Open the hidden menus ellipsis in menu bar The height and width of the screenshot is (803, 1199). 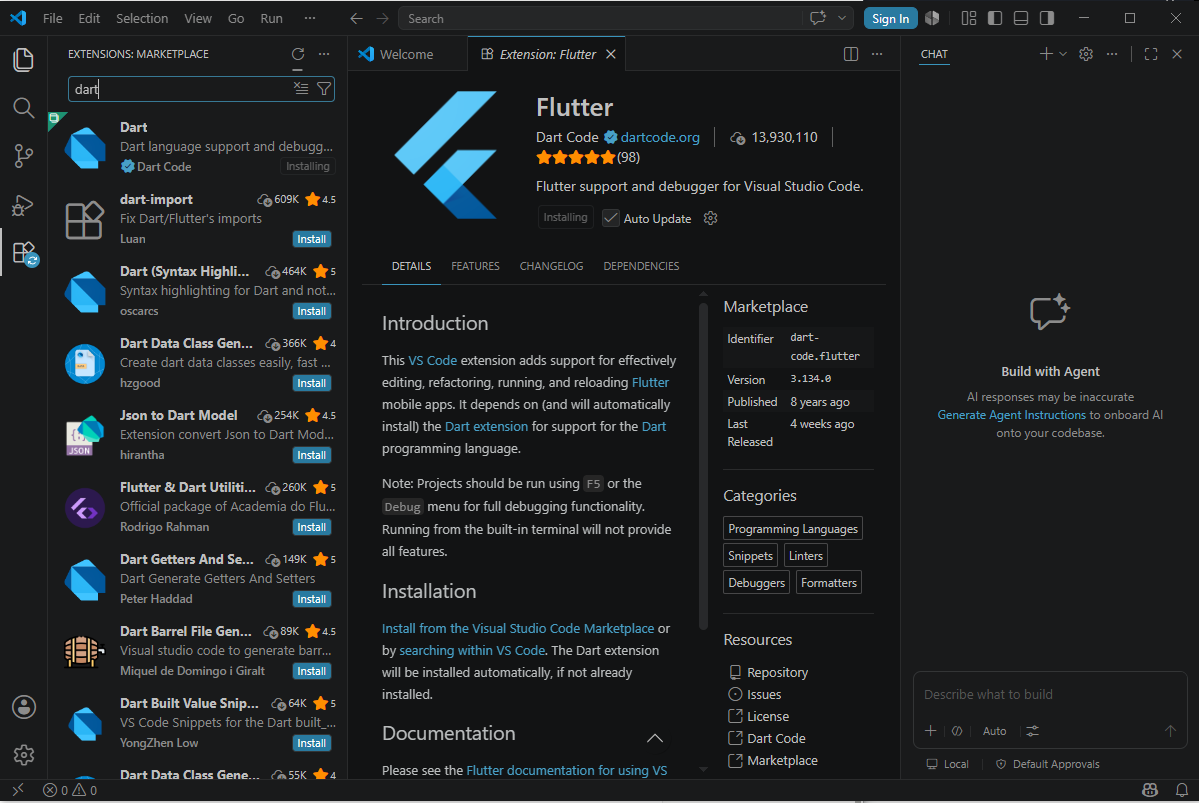pyautogui.click(x=310, y=18)
